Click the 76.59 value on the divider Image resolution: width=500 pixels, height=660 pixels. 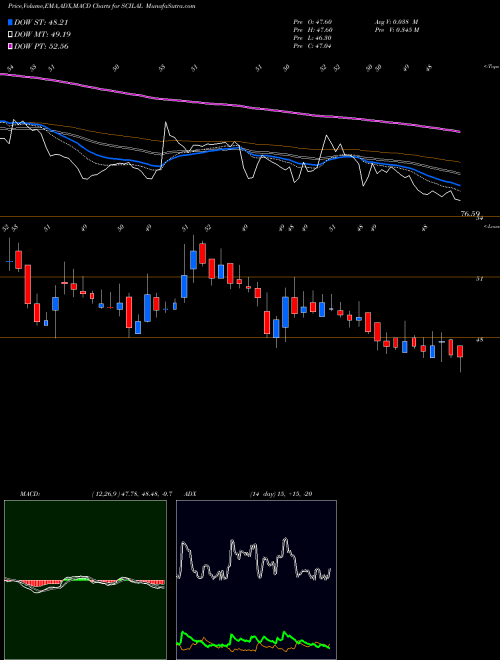click(x=470, y=214)
